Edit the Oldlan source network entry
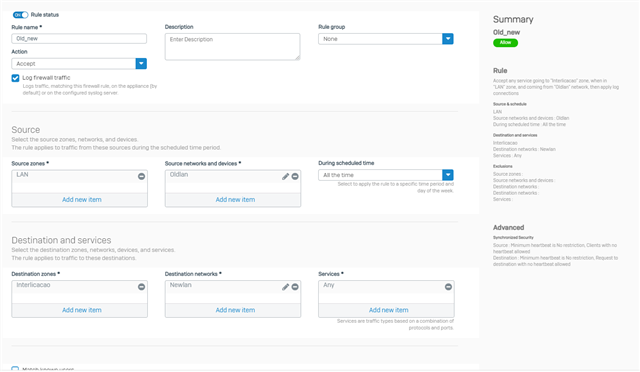Screen dimensions: 640x372 point(285,176)
